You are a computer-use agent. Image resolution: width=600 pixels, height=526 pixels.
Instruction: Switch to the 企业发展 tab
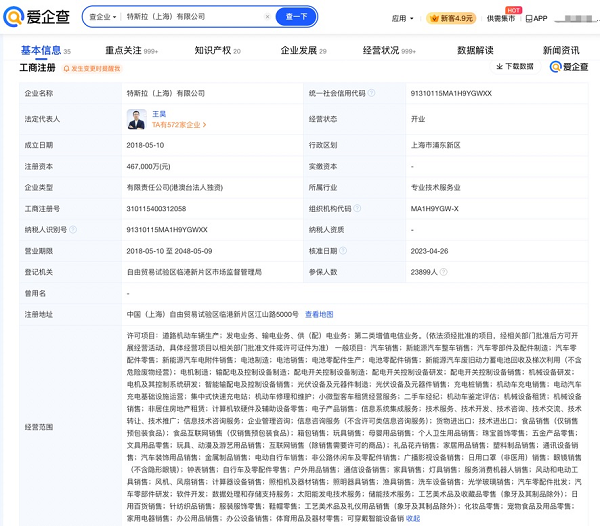pos(303,50)
